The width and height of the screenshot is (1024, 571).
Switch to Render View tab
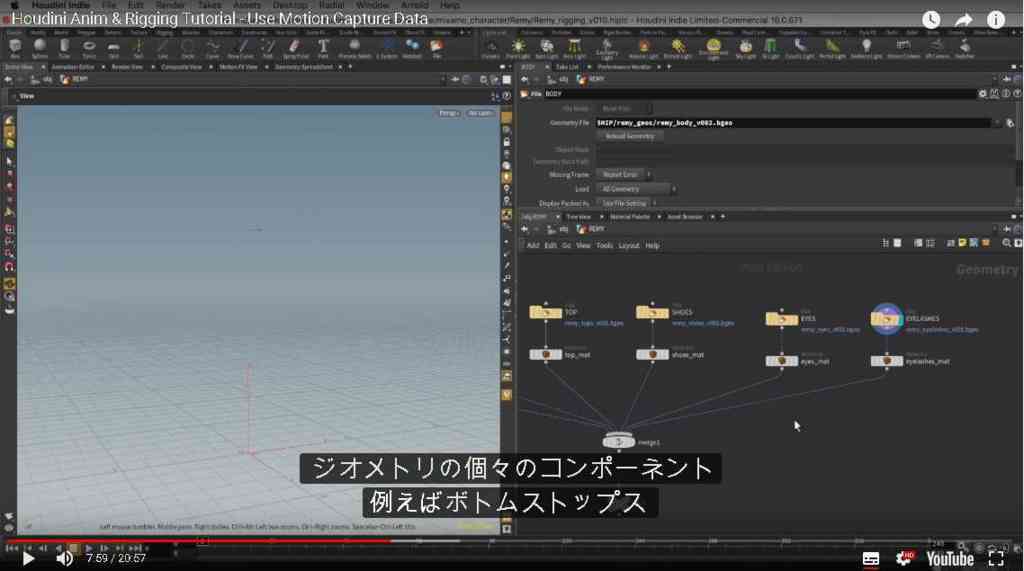click(x=127, y=67)
